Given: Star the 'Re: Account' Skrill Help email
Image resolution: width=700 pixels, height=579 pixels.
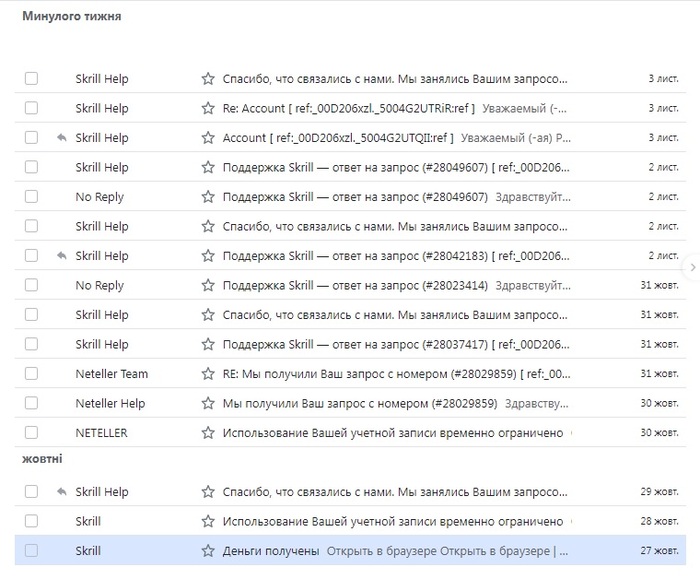Looking at the screenshot, I should [208, 108].
